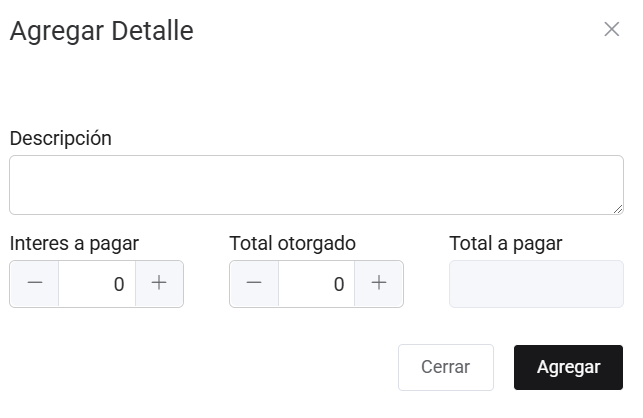
Task: Submit the detail using the dark Agregar button
Action: tap(568, 367)
